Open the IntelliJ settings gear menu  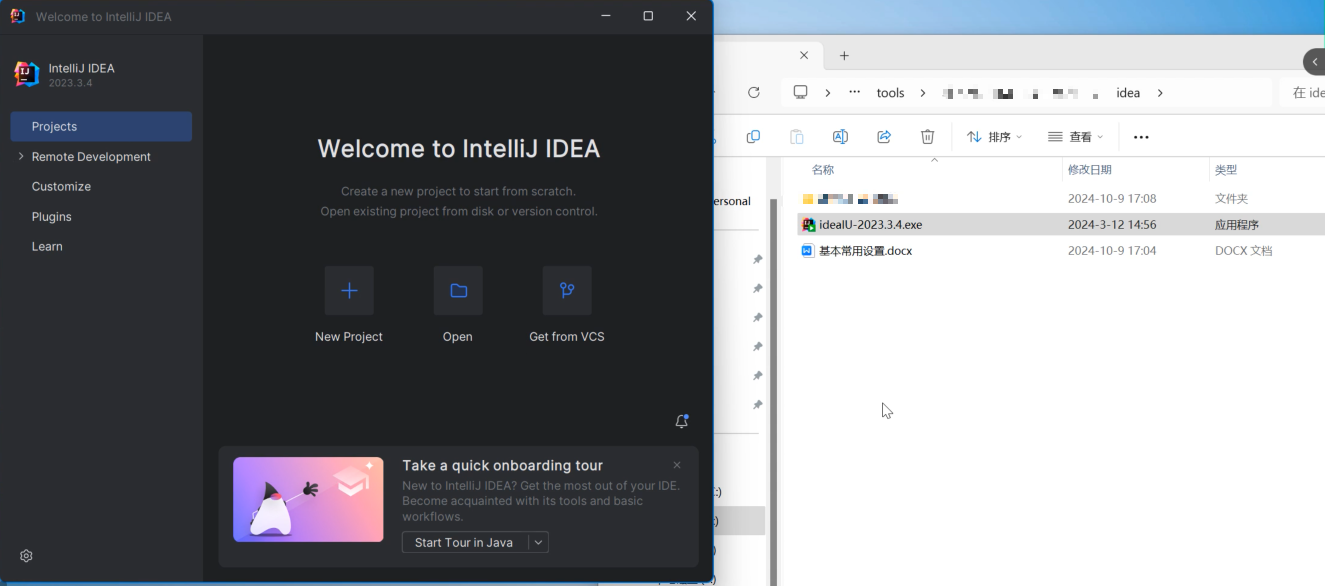pyautogui.click(x=26, y=556)
